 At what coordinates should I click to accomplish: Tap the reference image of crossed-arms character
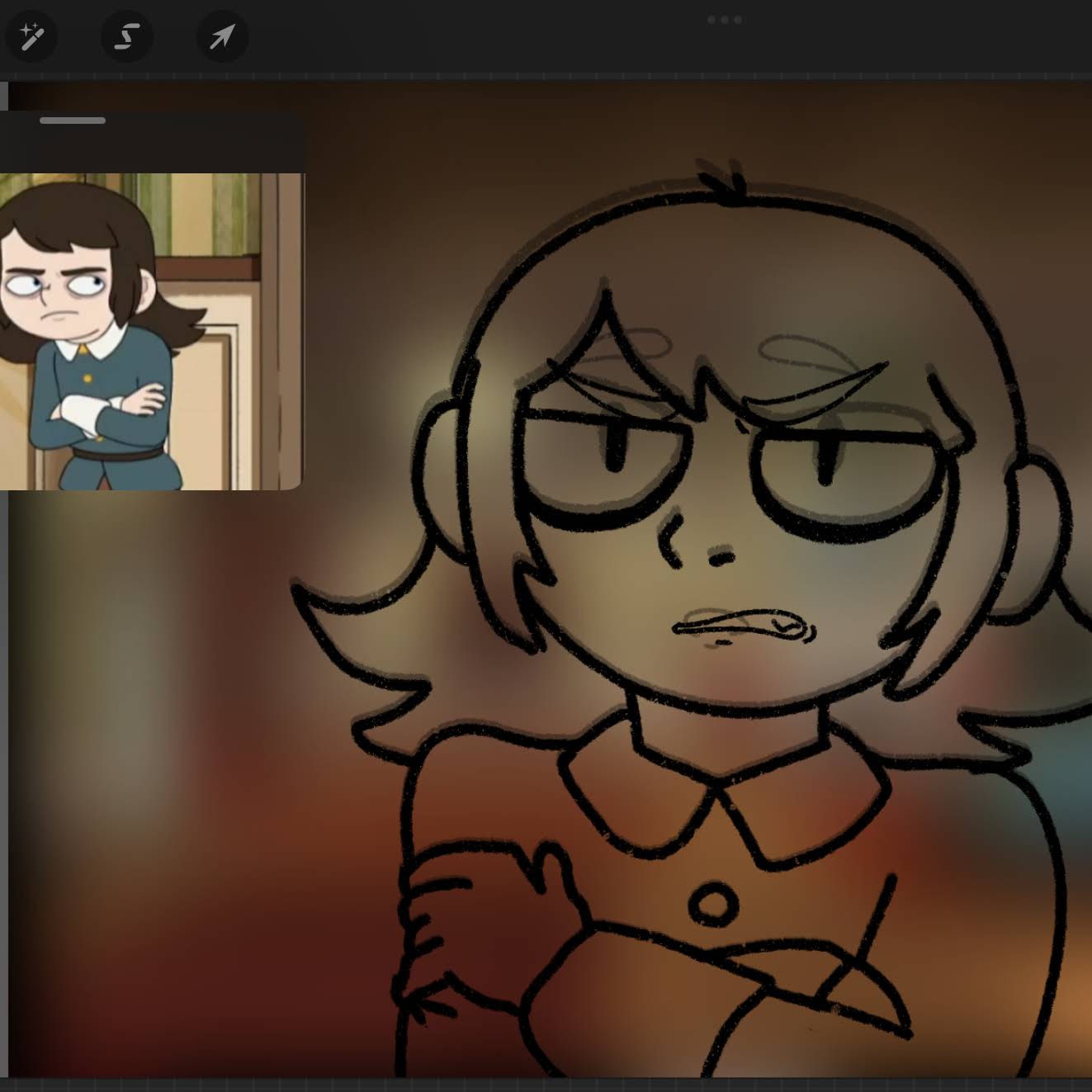(x=152, y=331)
